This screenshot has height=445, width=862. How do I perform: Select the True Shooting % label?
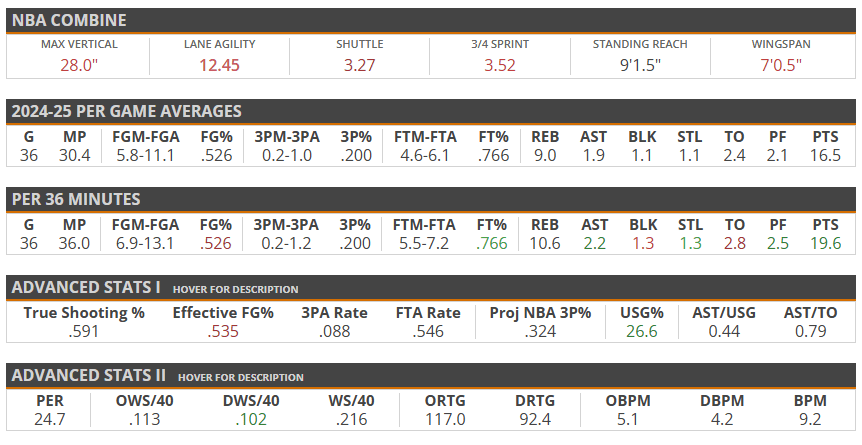click(84, 313)
